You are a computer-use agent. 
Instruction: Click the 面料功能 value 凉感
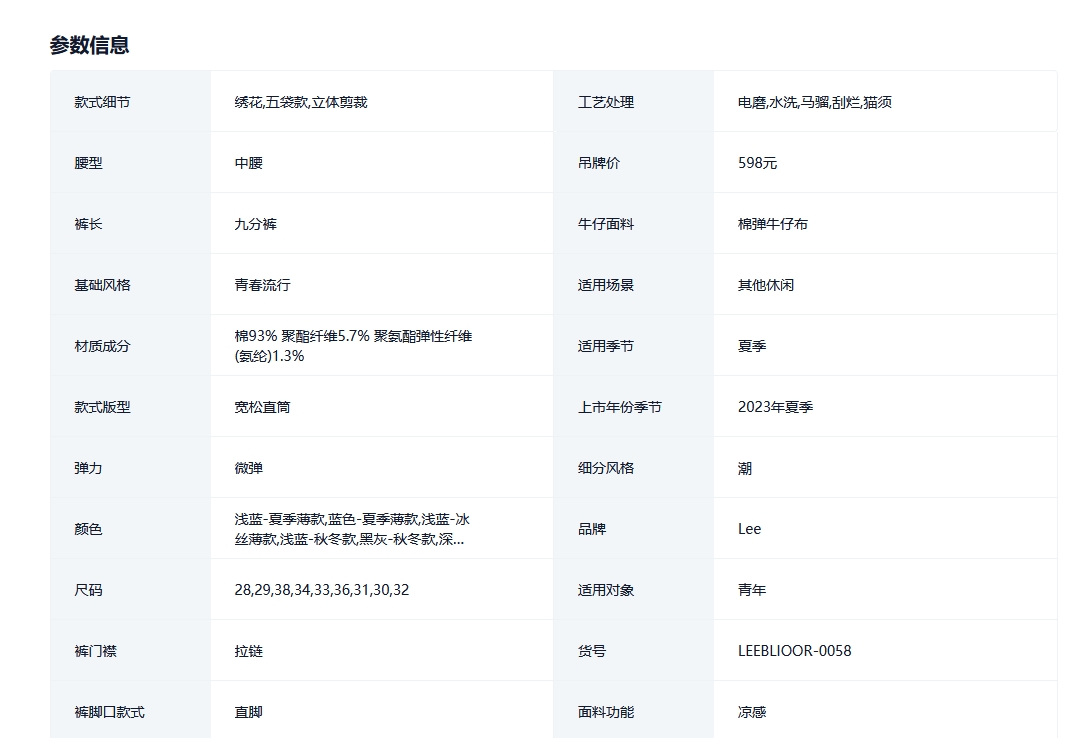click(x=752, y=712)
